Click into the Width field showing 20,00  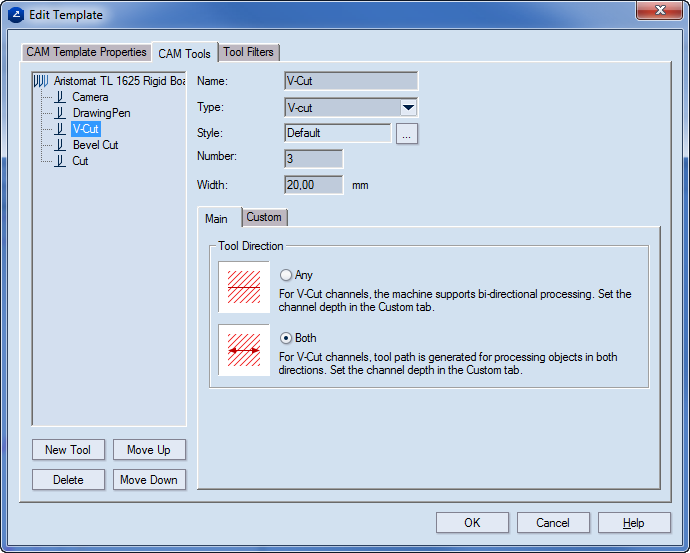(x=313, y=185)
